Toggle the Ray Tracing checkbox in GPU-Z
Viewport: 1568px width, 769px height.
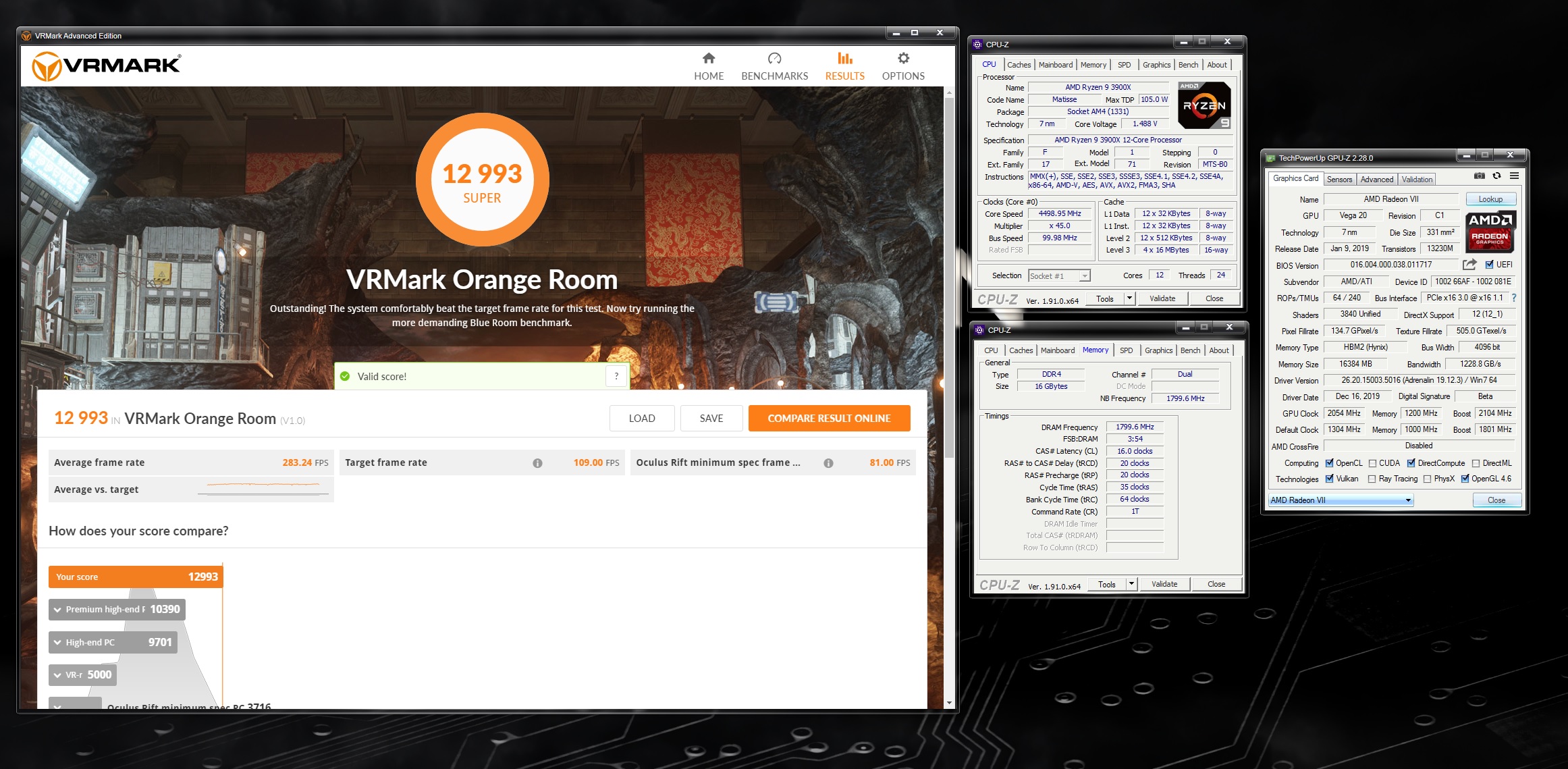[x=1372, y=479]
